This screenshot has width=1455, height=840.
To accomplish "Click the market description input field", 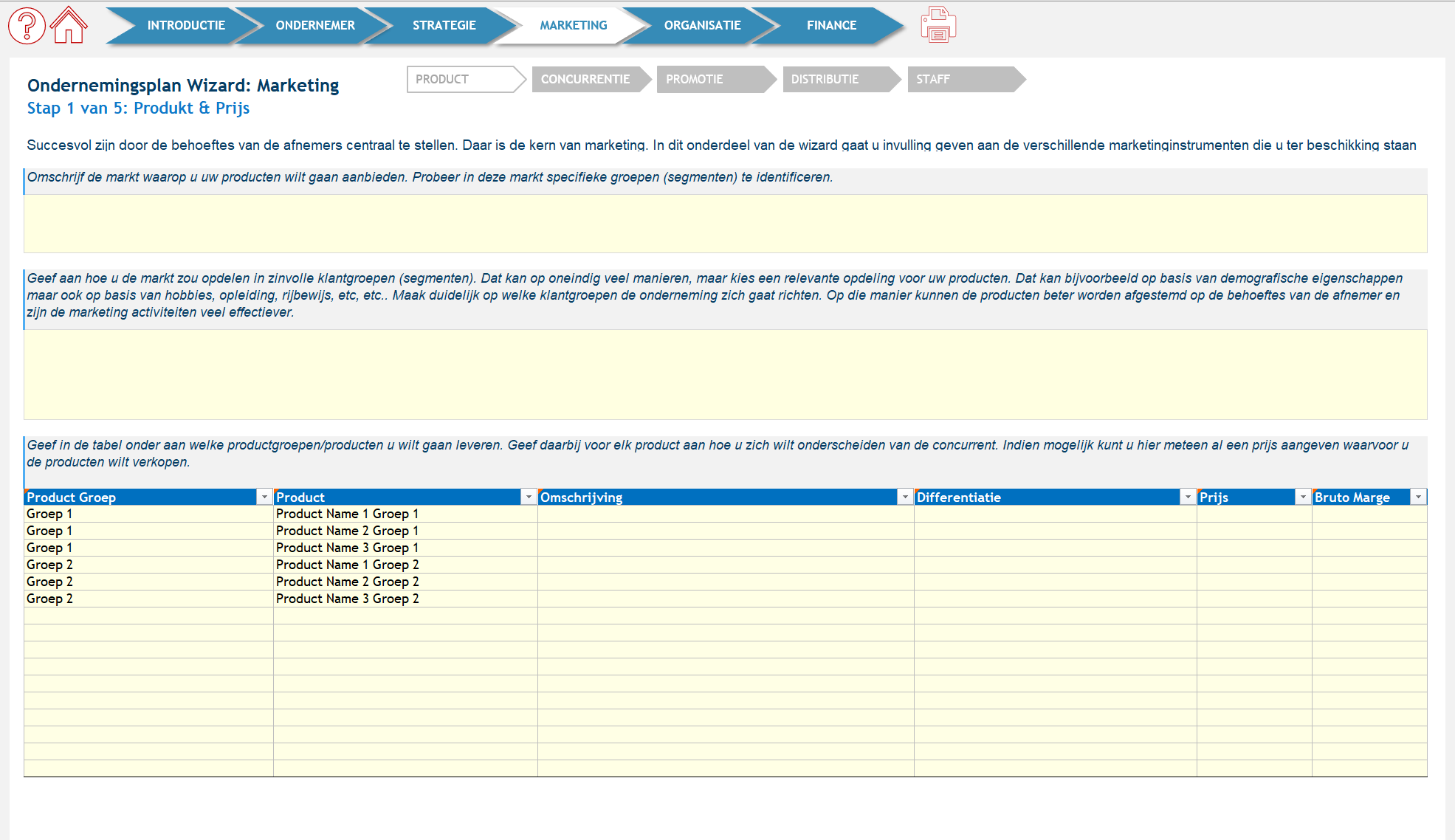I will click(x=726, y=224).
